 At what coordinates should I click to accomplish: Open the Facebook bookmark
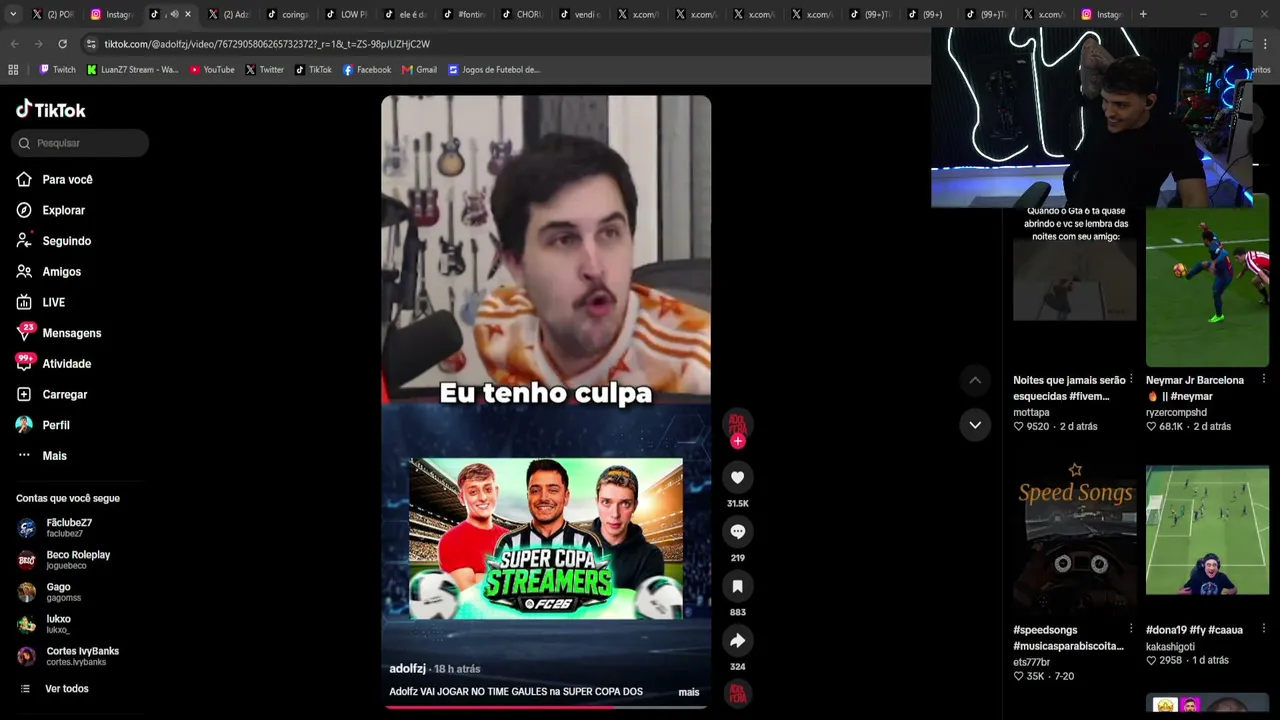[367, 70]
